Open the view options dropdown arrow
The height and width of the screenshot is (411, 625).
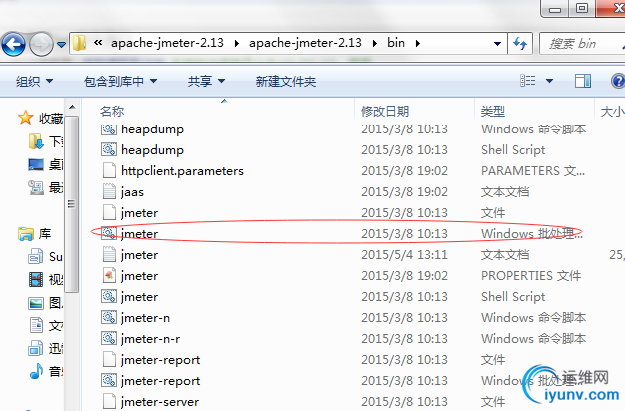549,81
